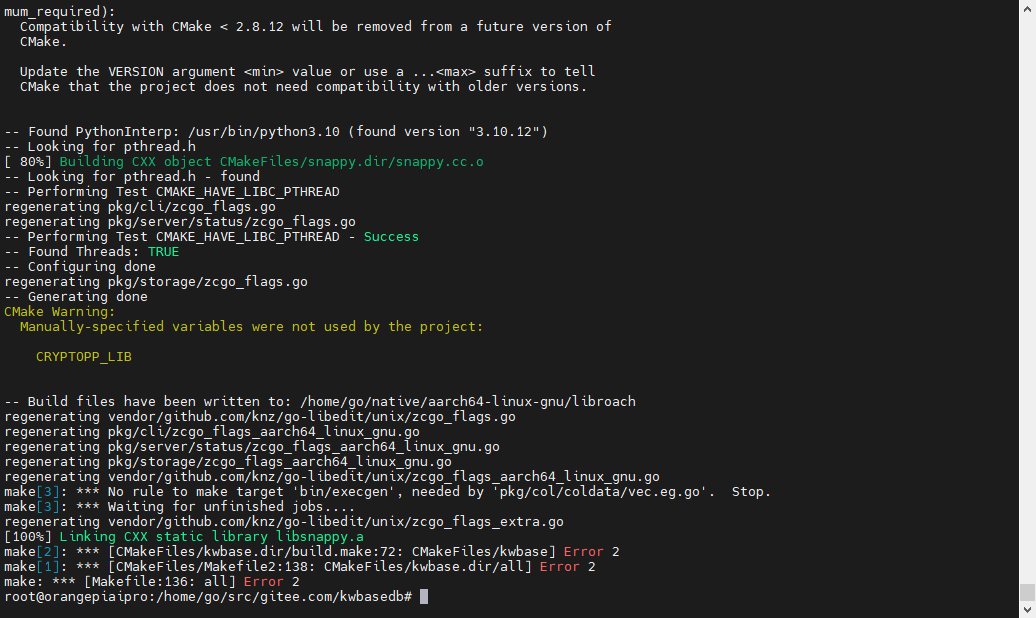The width and height of the screenshot is (1036, 618).
Task: Click the red 'Error' on Makefile:136 line
Action: (263, 582)
